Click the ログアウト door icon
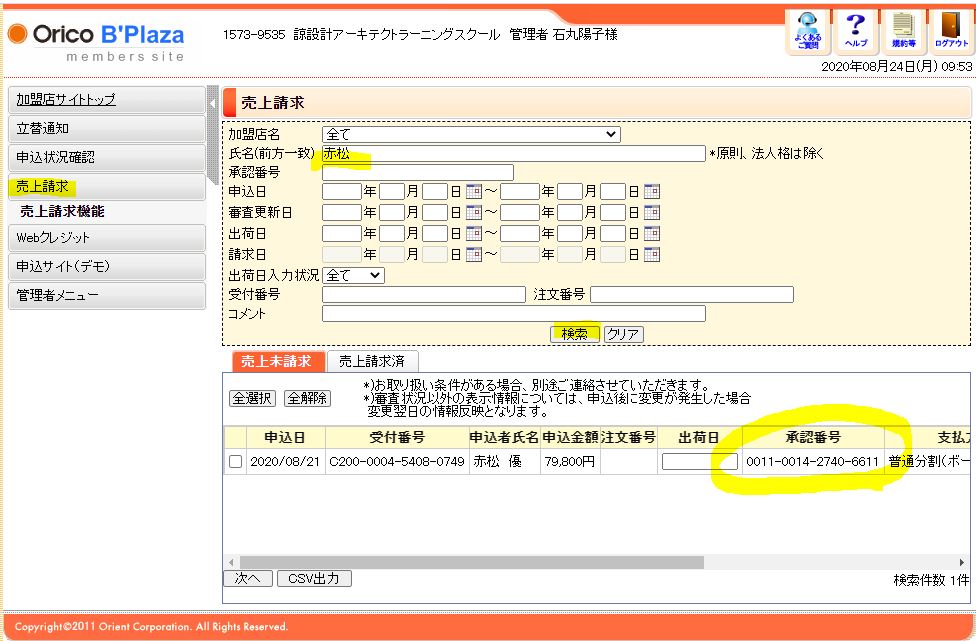This screenshot has height=641, width=976. point(951,30)
